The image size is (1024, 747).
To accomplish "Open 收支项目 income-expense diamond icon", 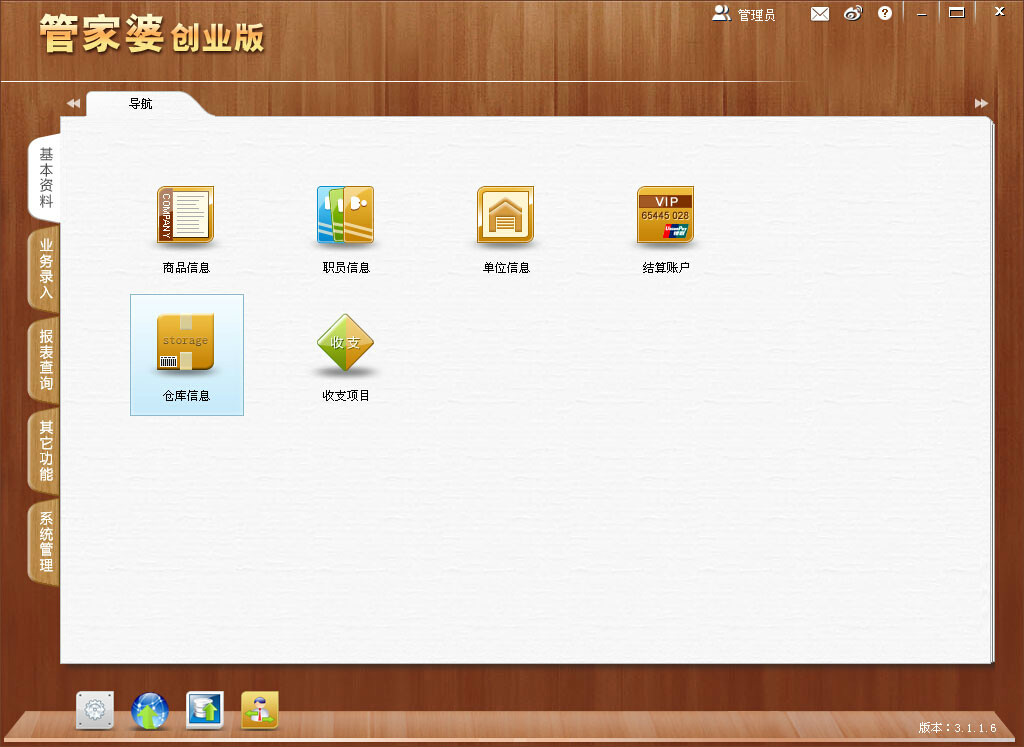I will click(x=345, y=344).
